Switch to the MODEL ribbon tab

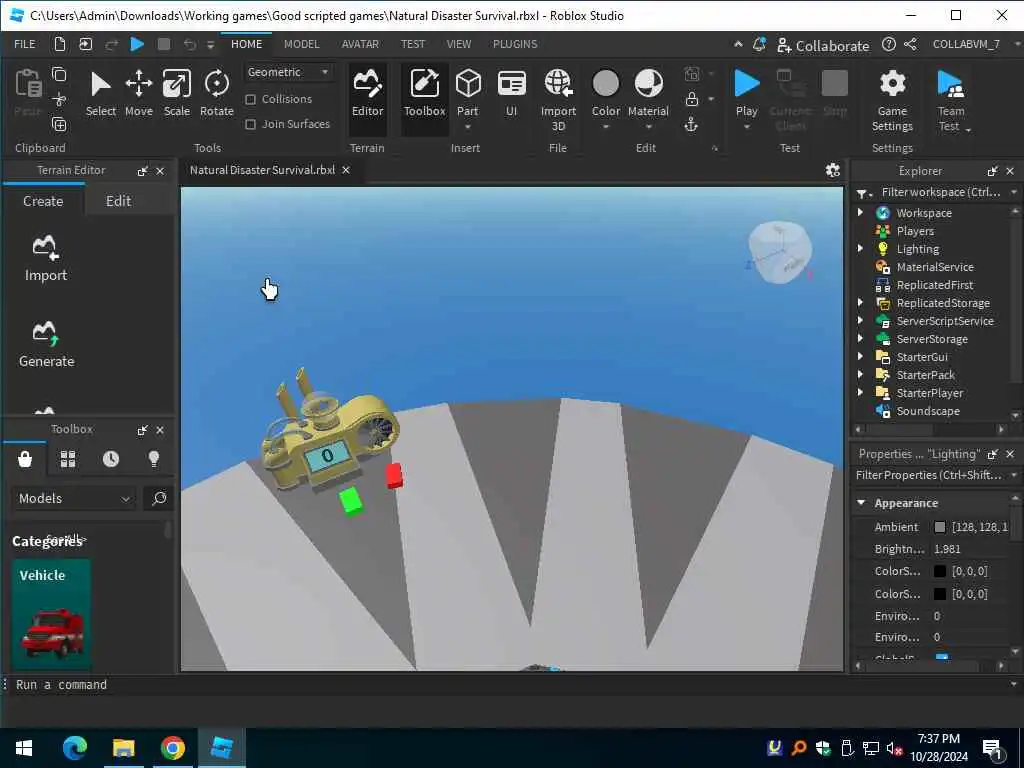pos(302,44)
